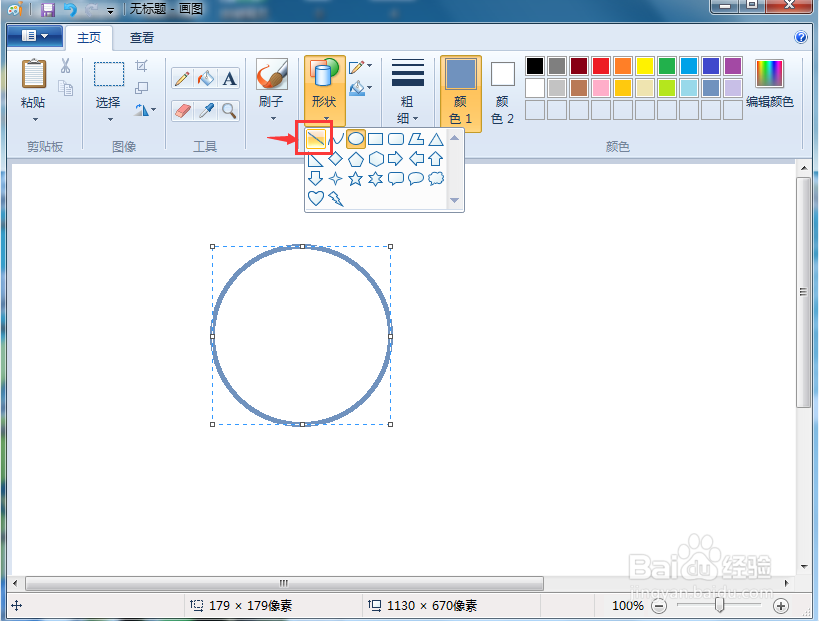Select the lightning bolt shape
The image size is (819, 621).
point(336,198)
